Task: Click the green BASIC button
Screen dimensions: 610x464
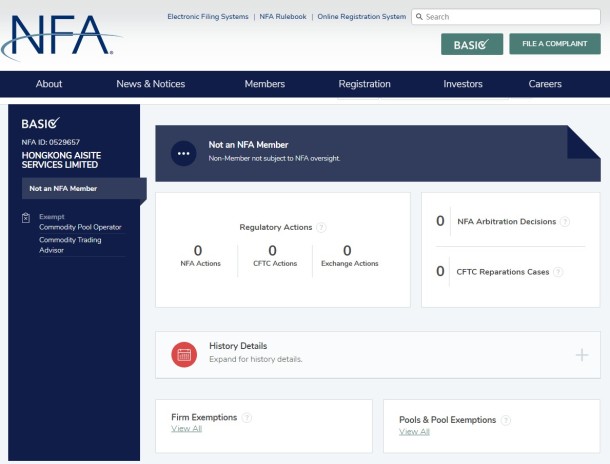Action: pos(472,44)
